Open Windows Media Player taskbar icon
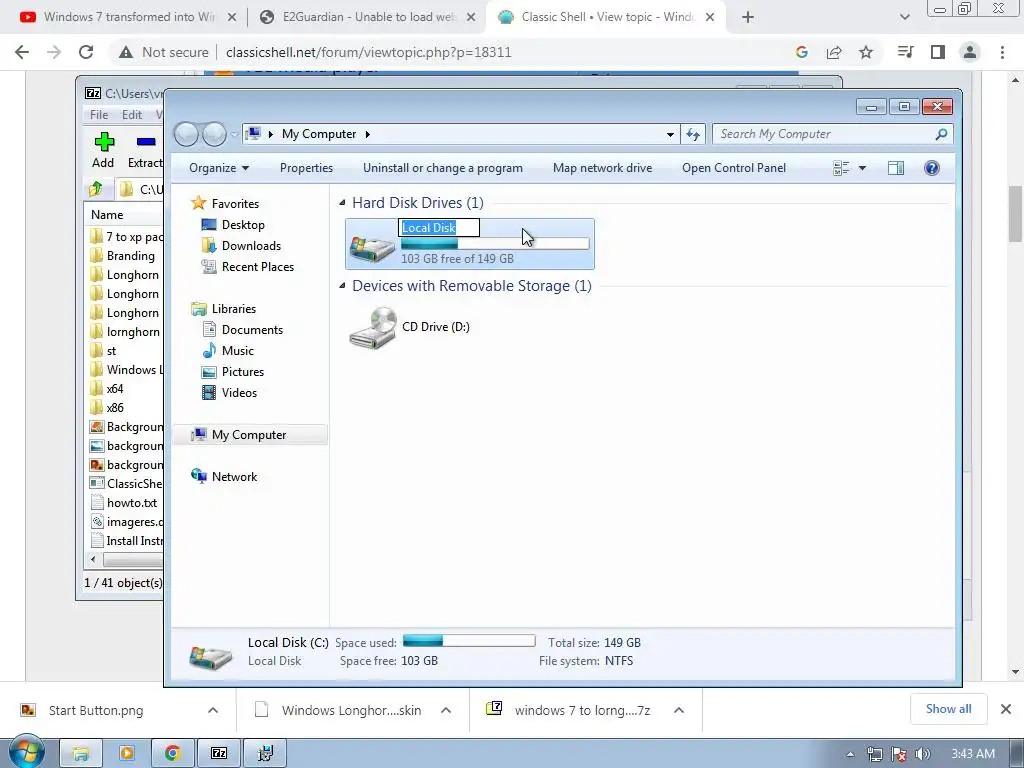 (127, 753)
